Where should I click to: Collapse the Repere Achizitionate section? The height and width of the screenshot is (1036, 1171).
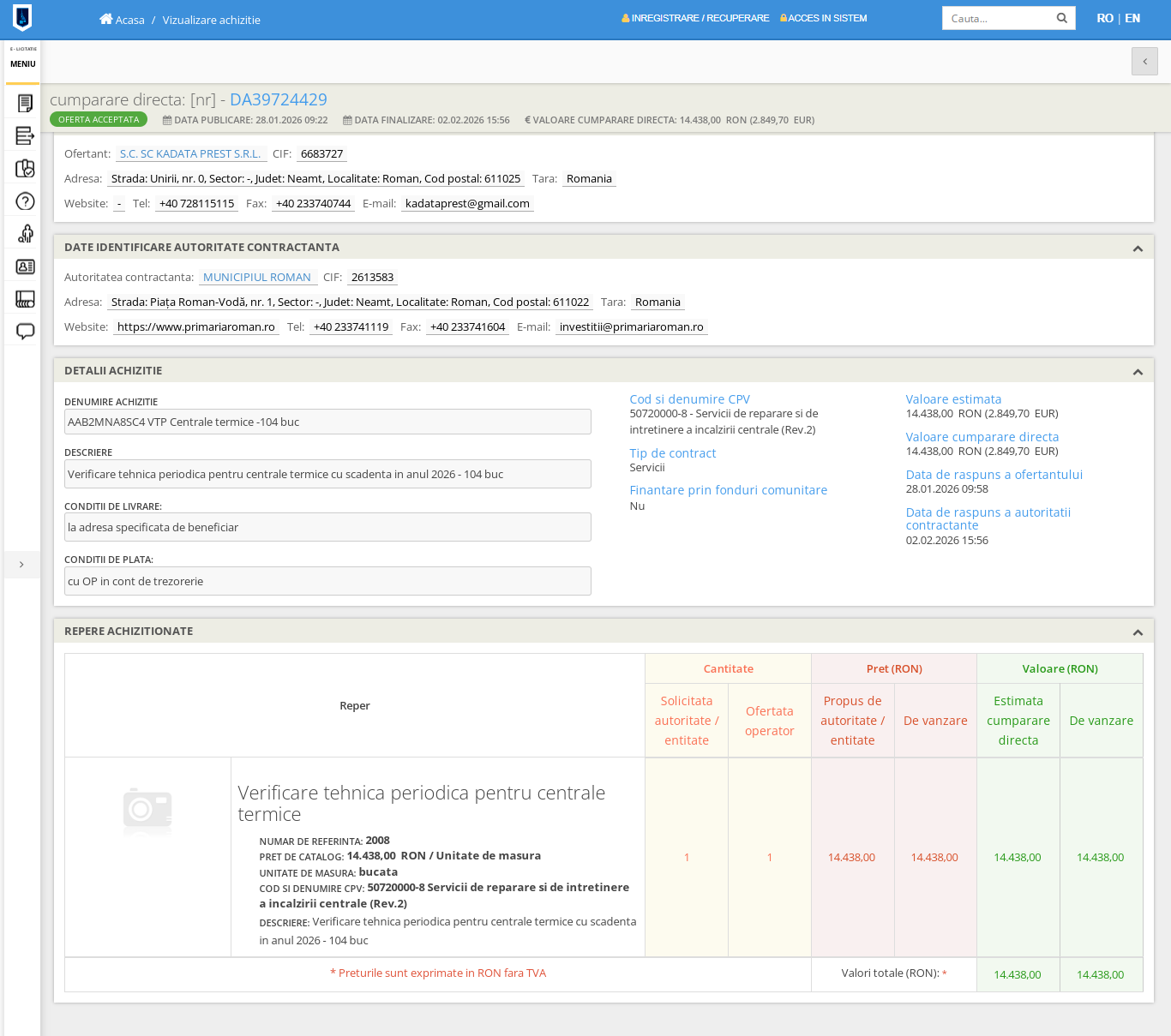[x=1138, y=632]
